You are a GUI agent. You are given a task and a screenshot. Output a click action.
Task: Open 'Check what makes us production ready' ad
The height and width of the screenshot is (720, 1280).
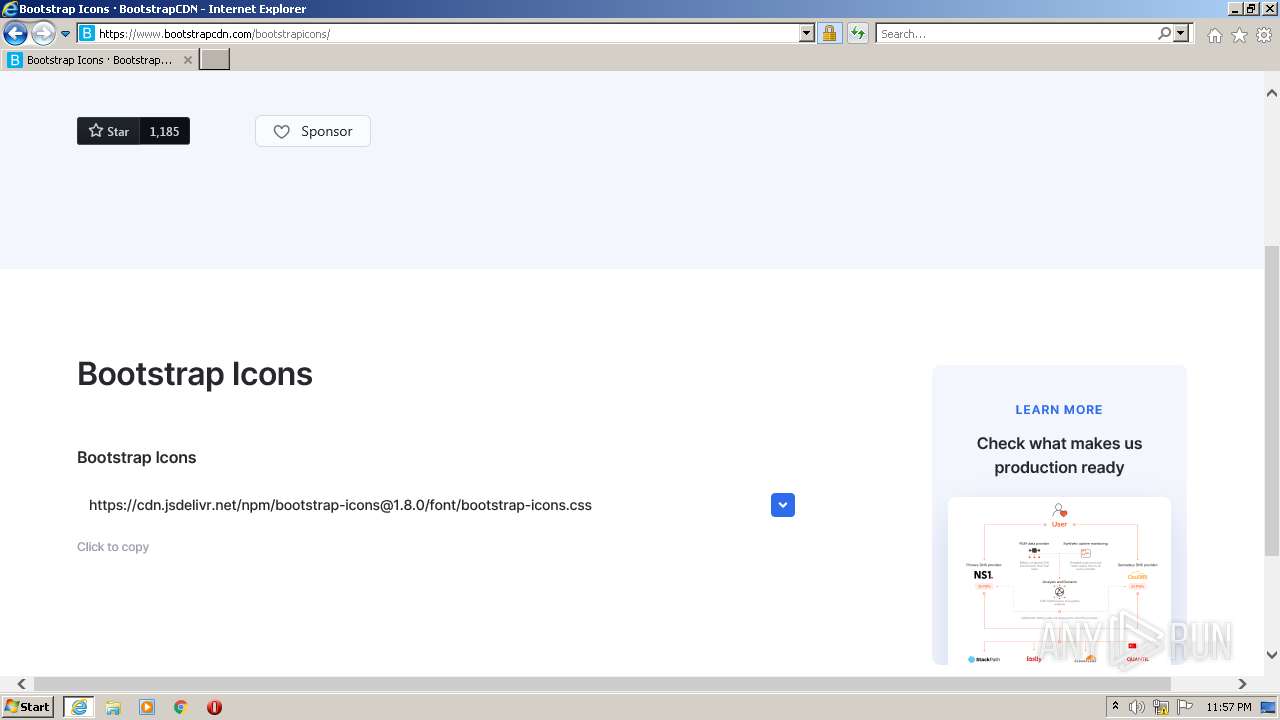point(1059,455)
